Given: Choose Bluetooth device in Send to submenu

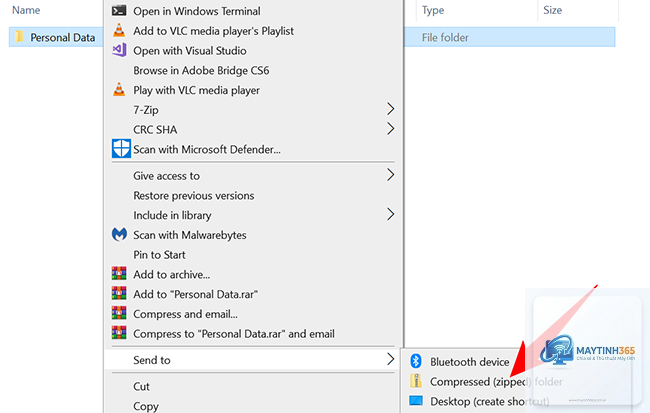Looking at the screenshot, I should pyautogui.click(x=469, y=362).
